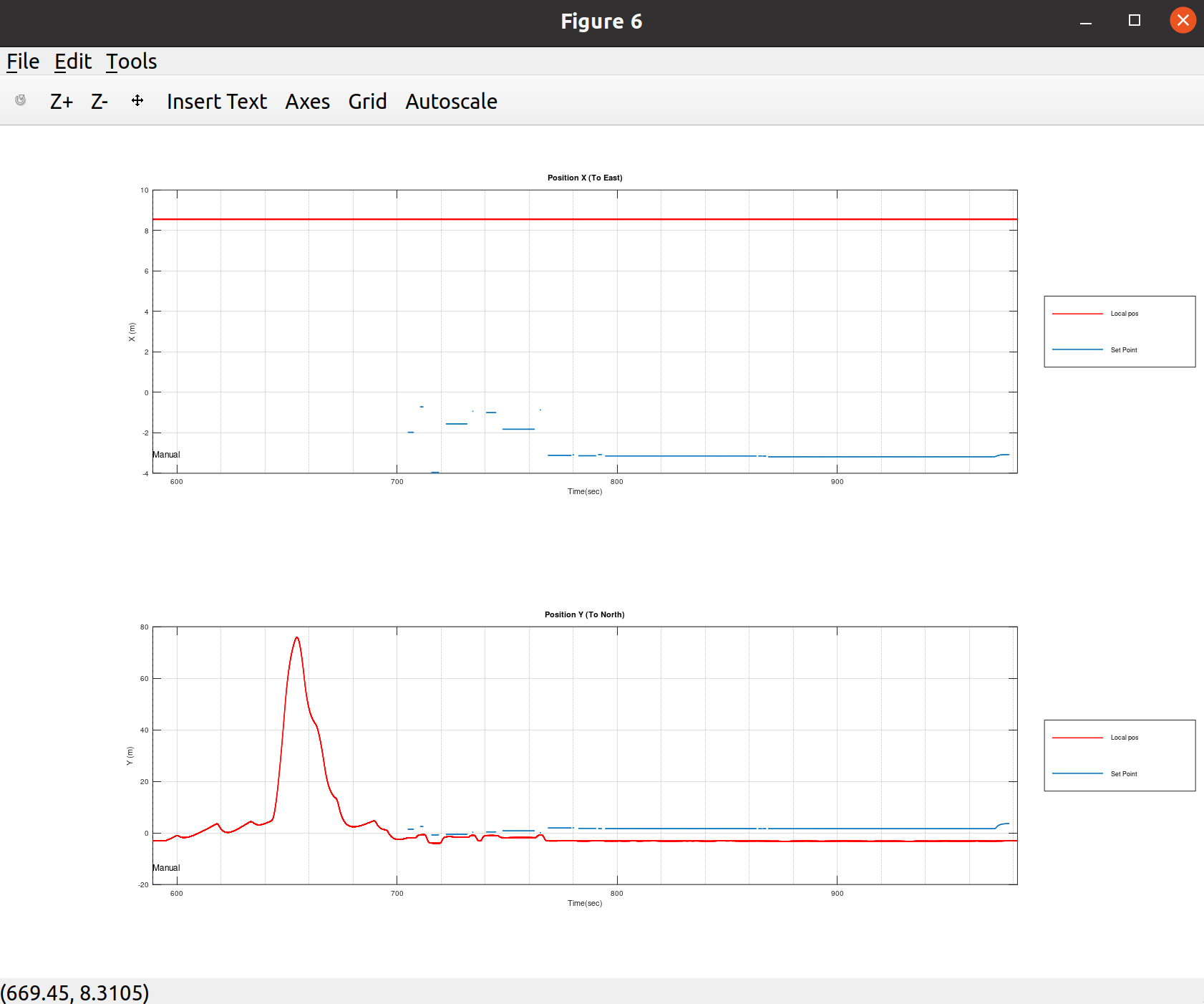Click Autoscale in toolbar
1204x1004 pixels.
(452, 102)
